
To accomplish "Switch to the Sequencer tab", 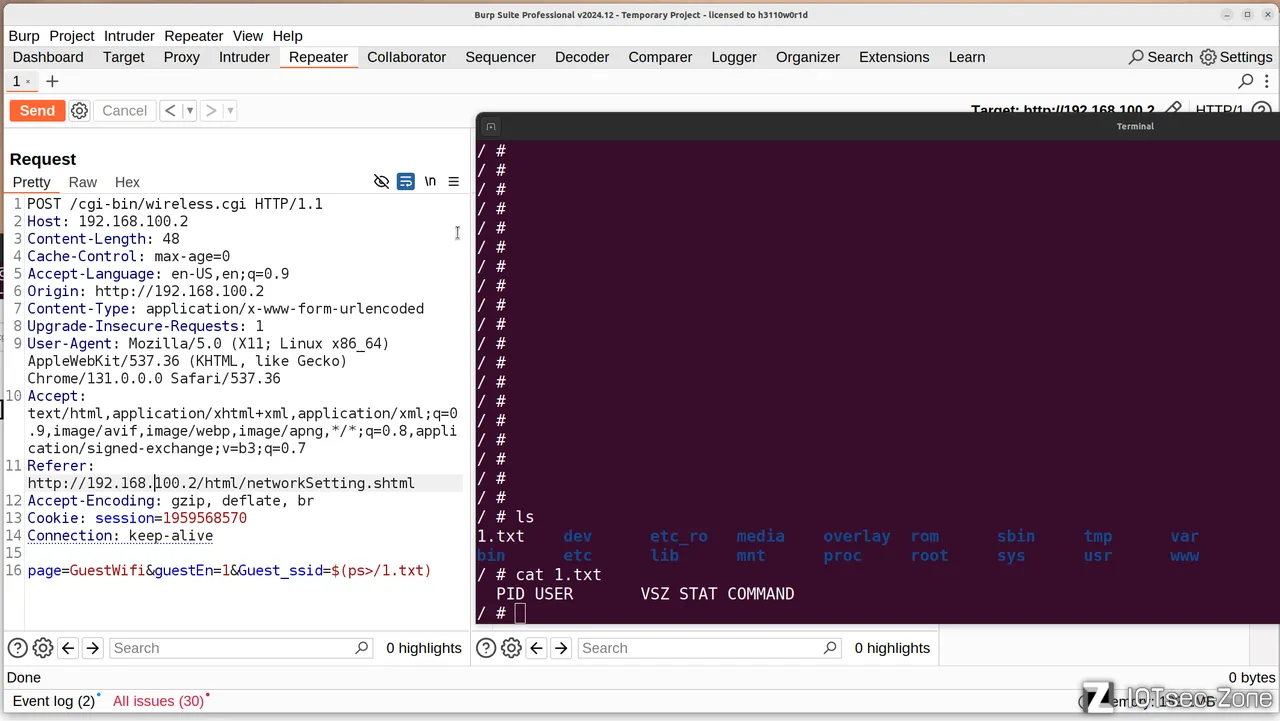I will (x=500, y=57).
